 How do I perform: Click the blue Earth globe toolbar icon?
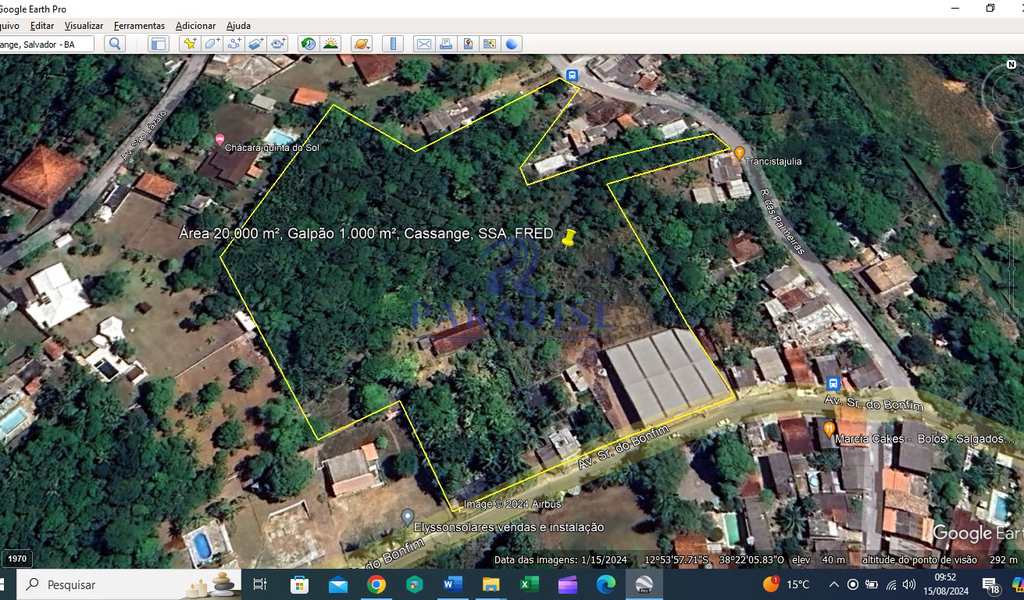click(x=511, y=44)
